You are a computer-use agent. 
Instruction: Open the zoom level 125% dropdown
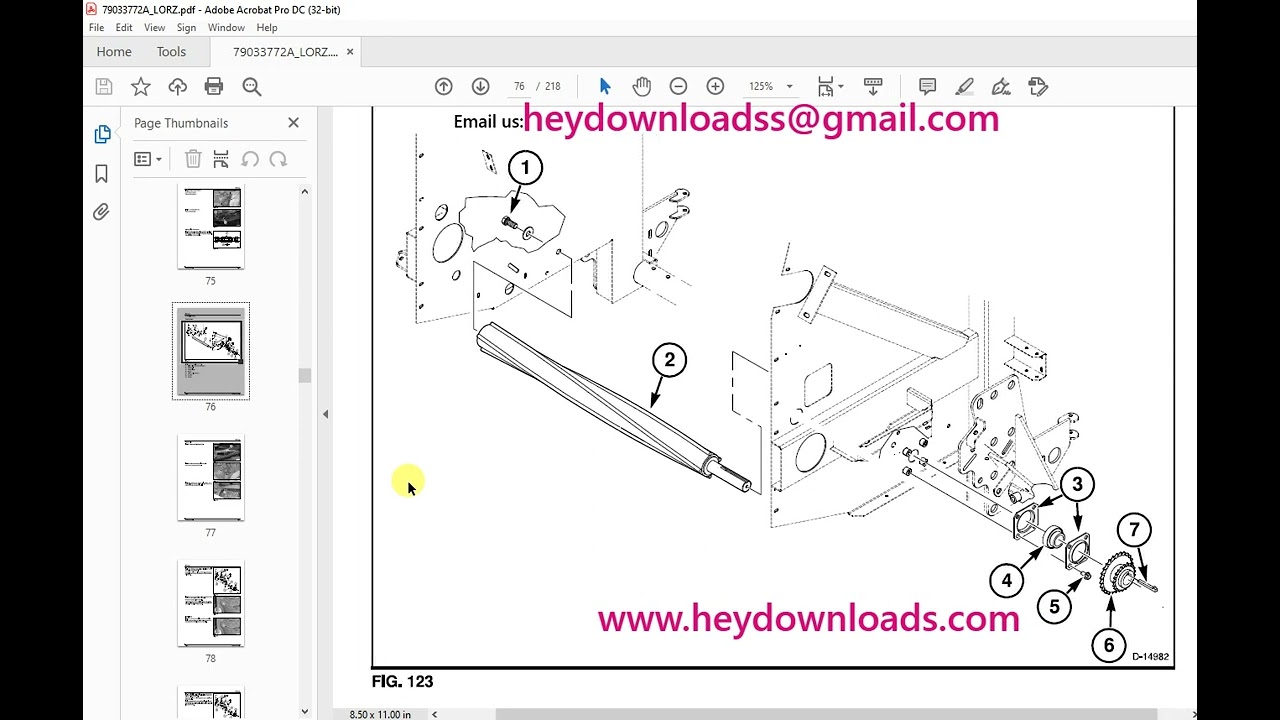coord(771,87)
